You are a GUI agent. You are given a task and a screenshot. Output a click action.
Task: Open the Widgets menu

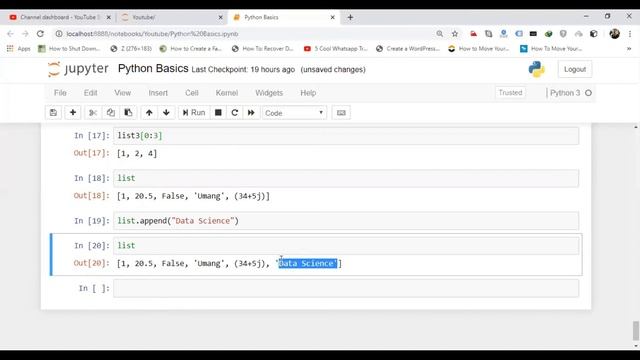point(269,93)
